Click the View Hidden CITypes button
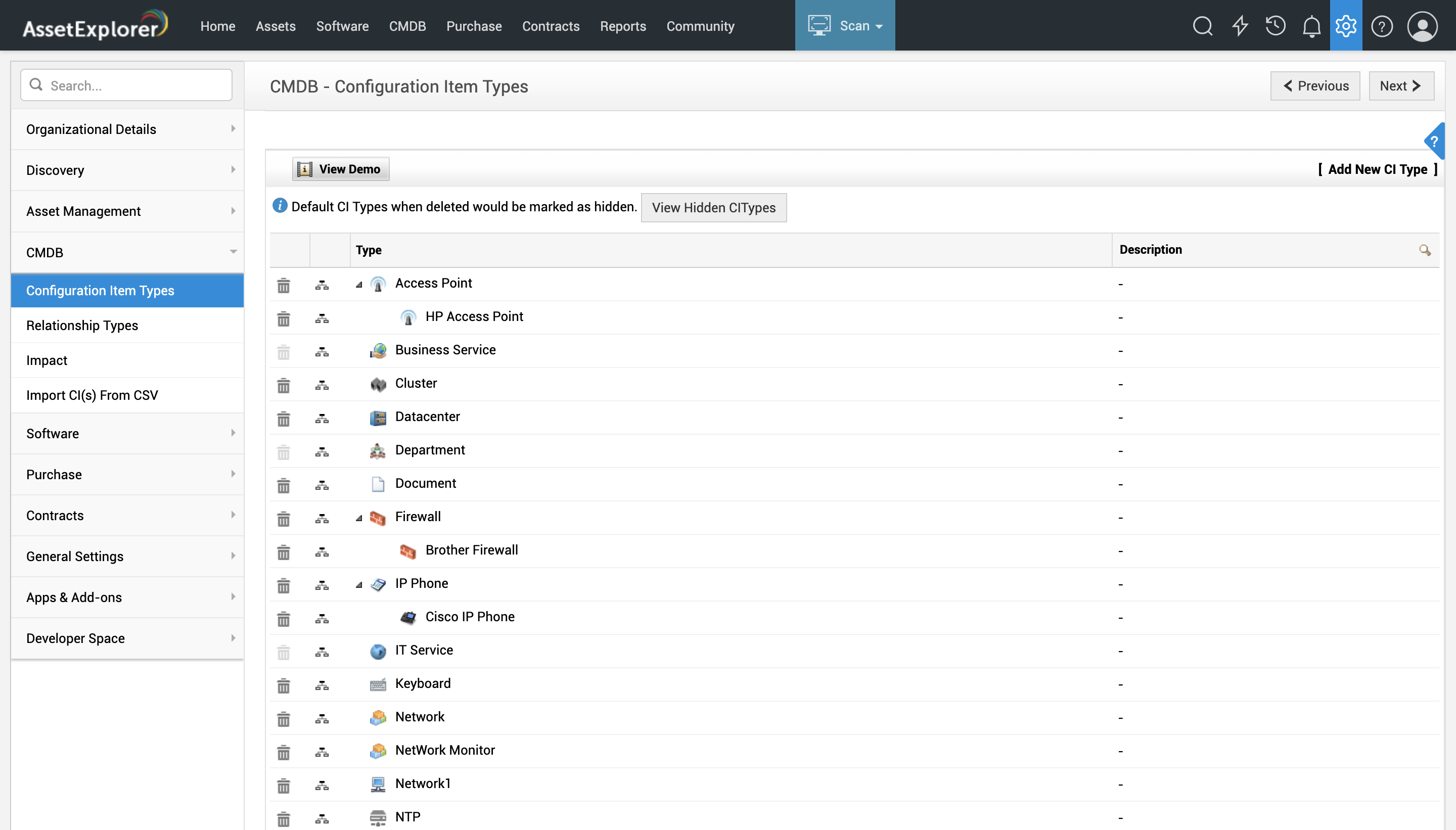The image size is (1456, 830). [x=713, y=207]
